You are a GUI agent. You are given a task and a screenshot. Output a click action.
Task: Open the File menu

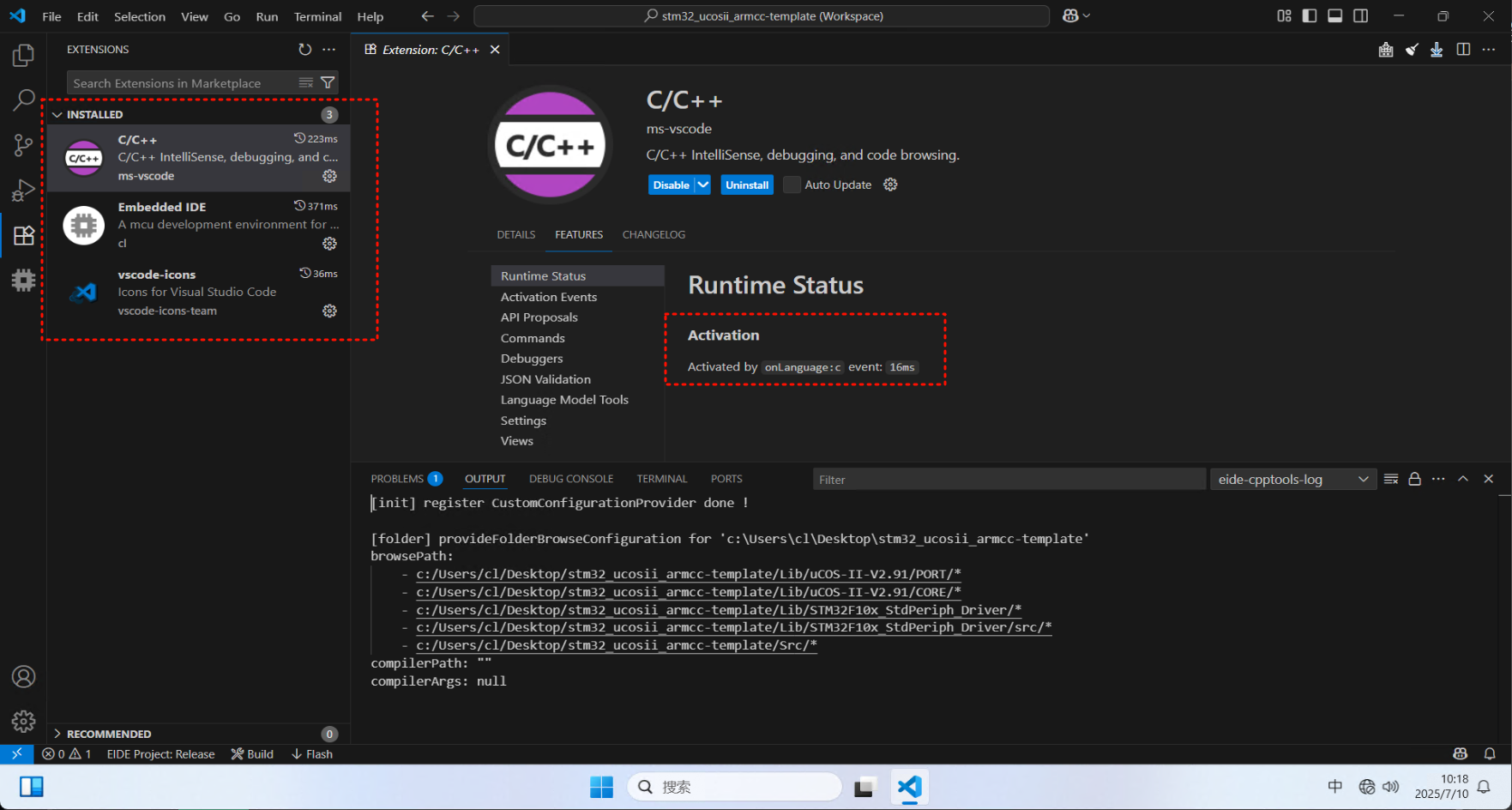point(51,16)
